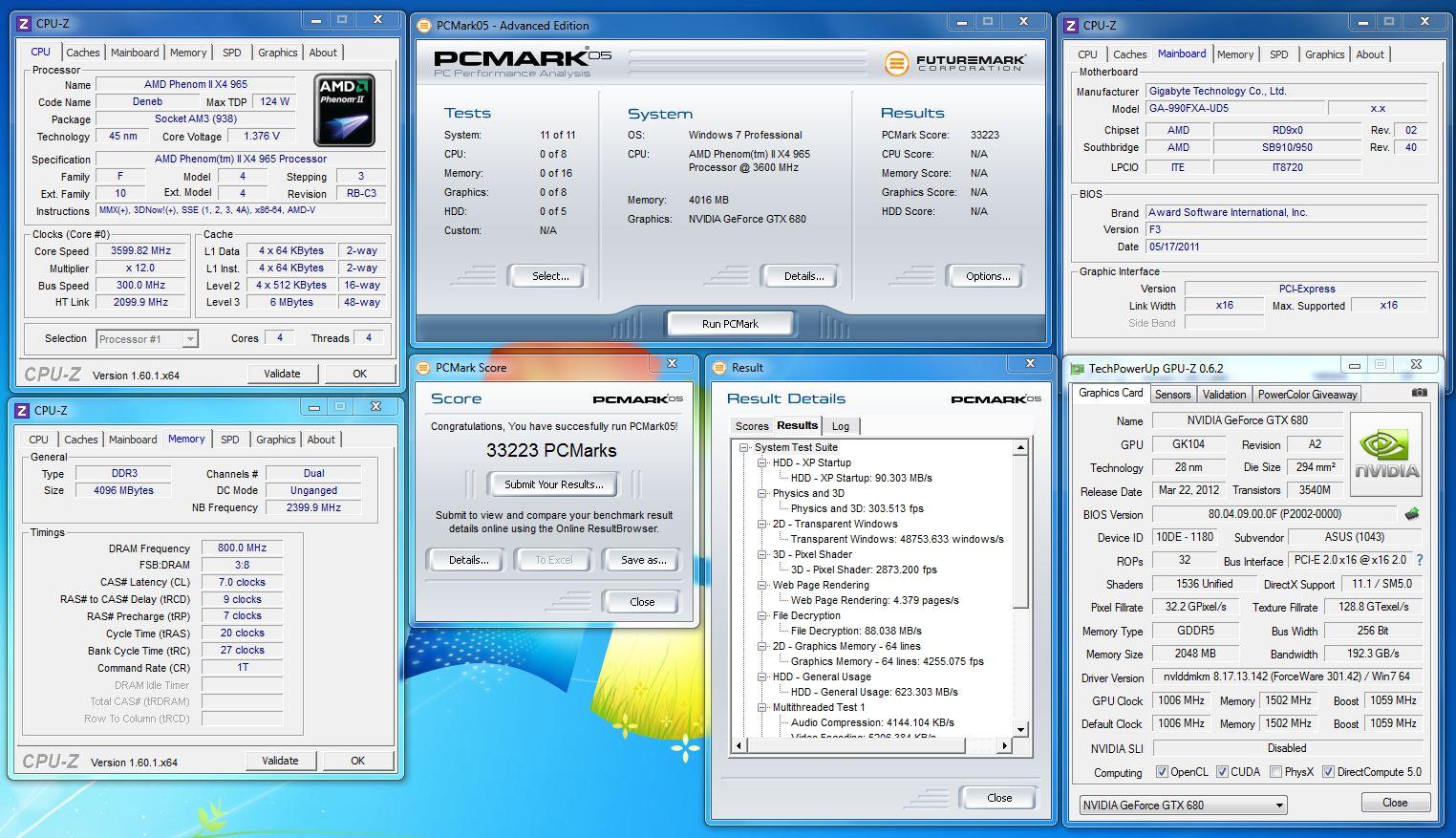Click scroll right arrow in Result tree
Screen dimensions: 1456x838
tap(1005, 746)
